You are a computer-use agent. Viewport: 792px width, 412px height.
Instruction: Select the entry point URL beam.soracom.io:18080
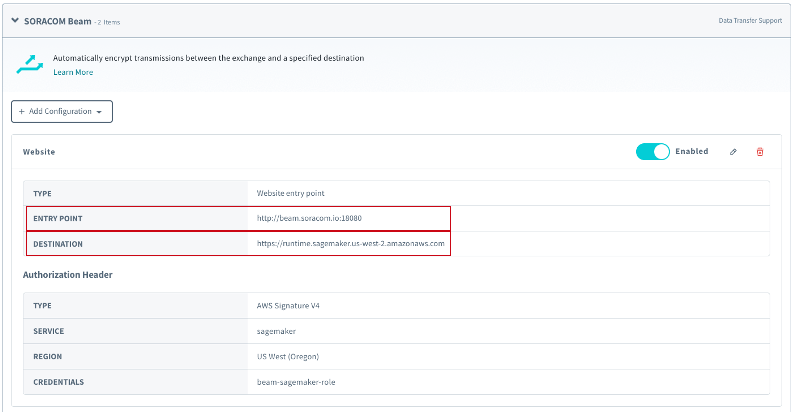pos(309,218)
